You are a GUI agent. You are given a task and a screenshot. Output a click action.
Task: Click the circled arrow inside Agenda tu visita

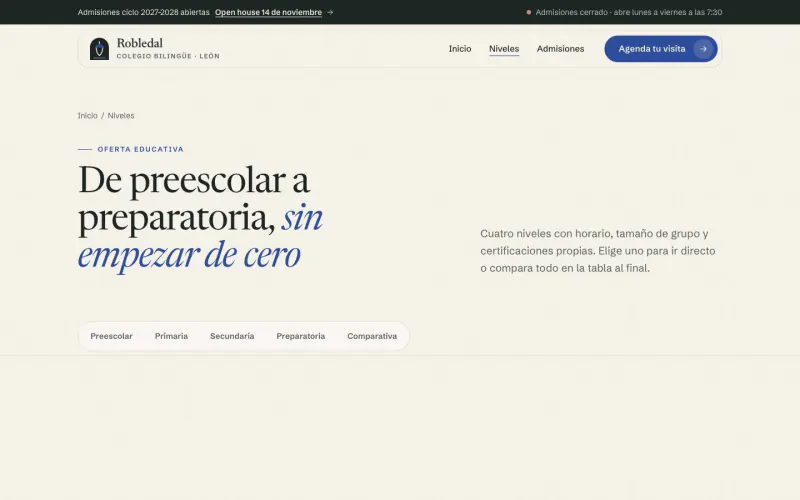click(x=703, y=49)
